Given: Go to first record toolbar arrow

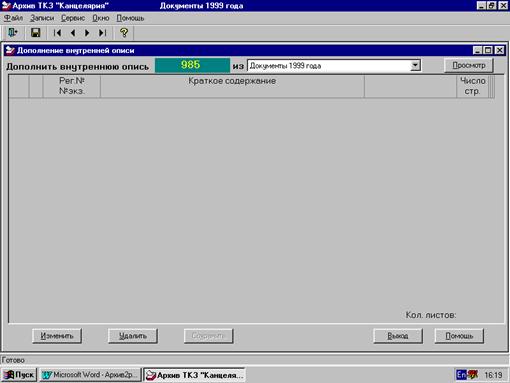Looking at the screenshot, I should [57, 33].
